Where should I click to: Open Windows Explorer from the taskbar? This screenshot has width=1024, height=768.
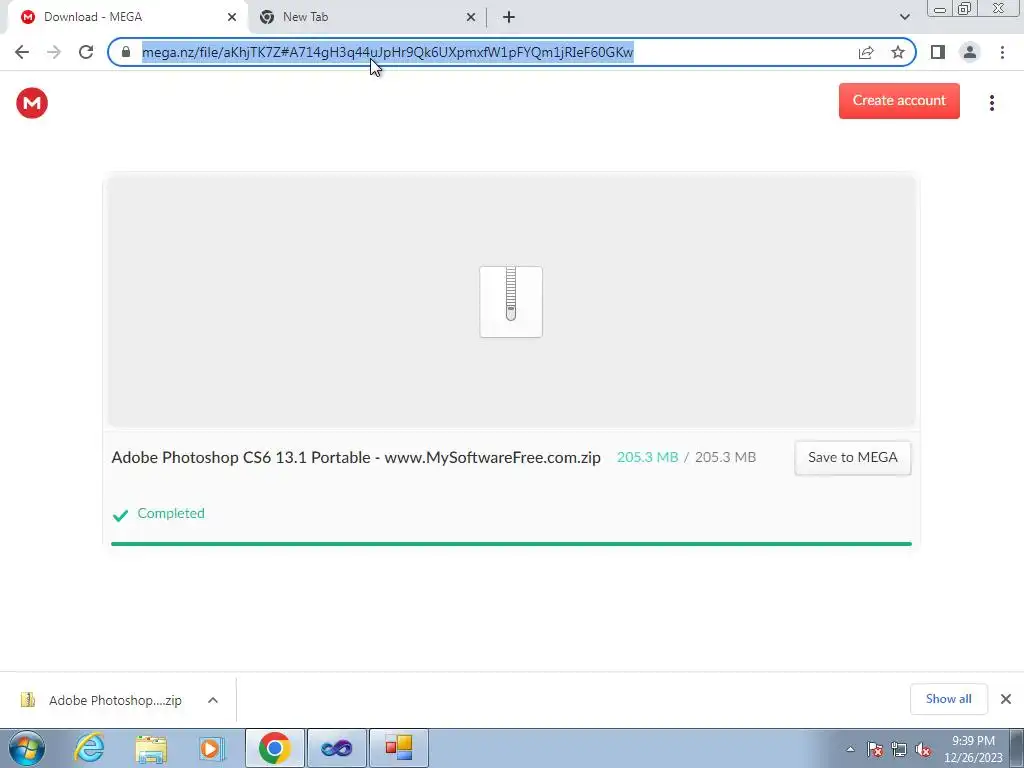(x=151, y=748)
